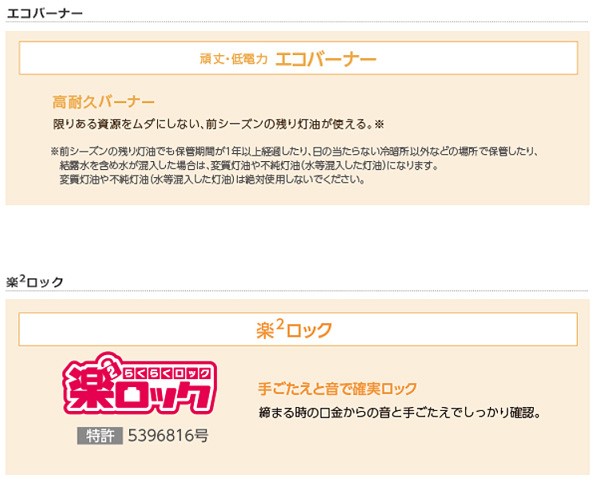
Task: Click the ロック characters in pink logo
Action: pyautogui.click(x=165, y=395)
